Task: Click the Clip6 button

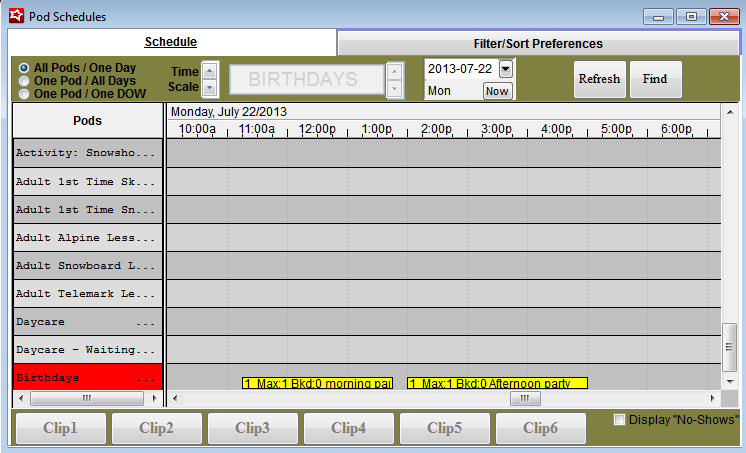Action: tap(540, 428)
